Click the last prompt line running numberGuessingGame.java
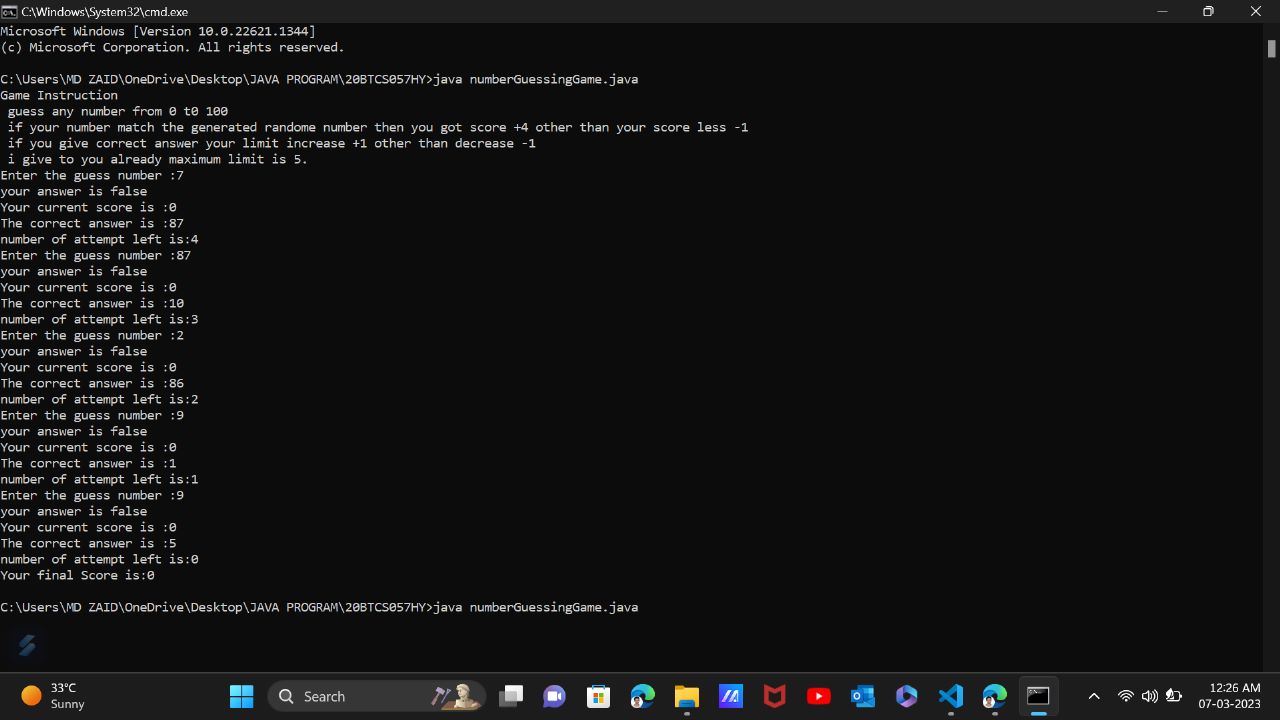The image size is (1280, 720). point(319,607)
